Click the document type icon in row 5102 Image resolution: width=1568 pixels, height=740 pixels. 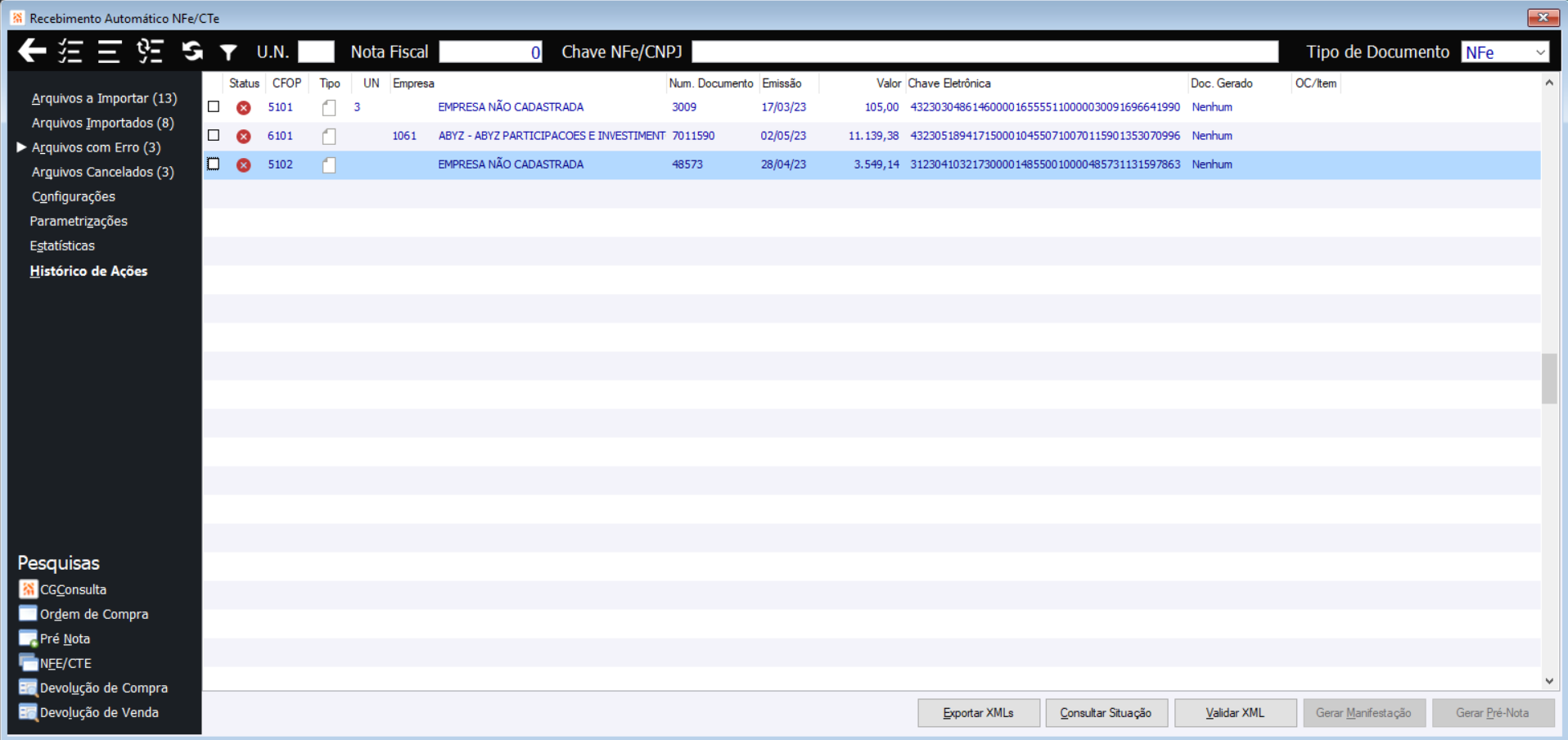329,165
